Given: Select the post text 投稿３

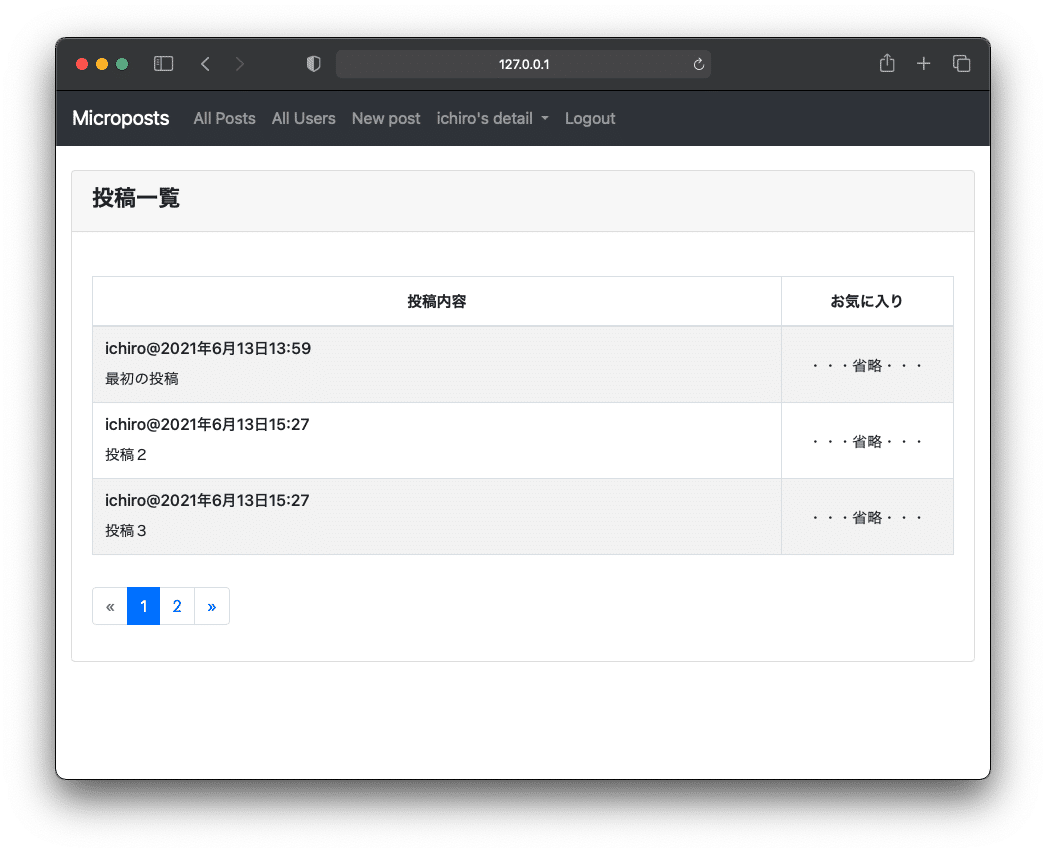Looking at the screenshot, I should (x=126, y=531).
